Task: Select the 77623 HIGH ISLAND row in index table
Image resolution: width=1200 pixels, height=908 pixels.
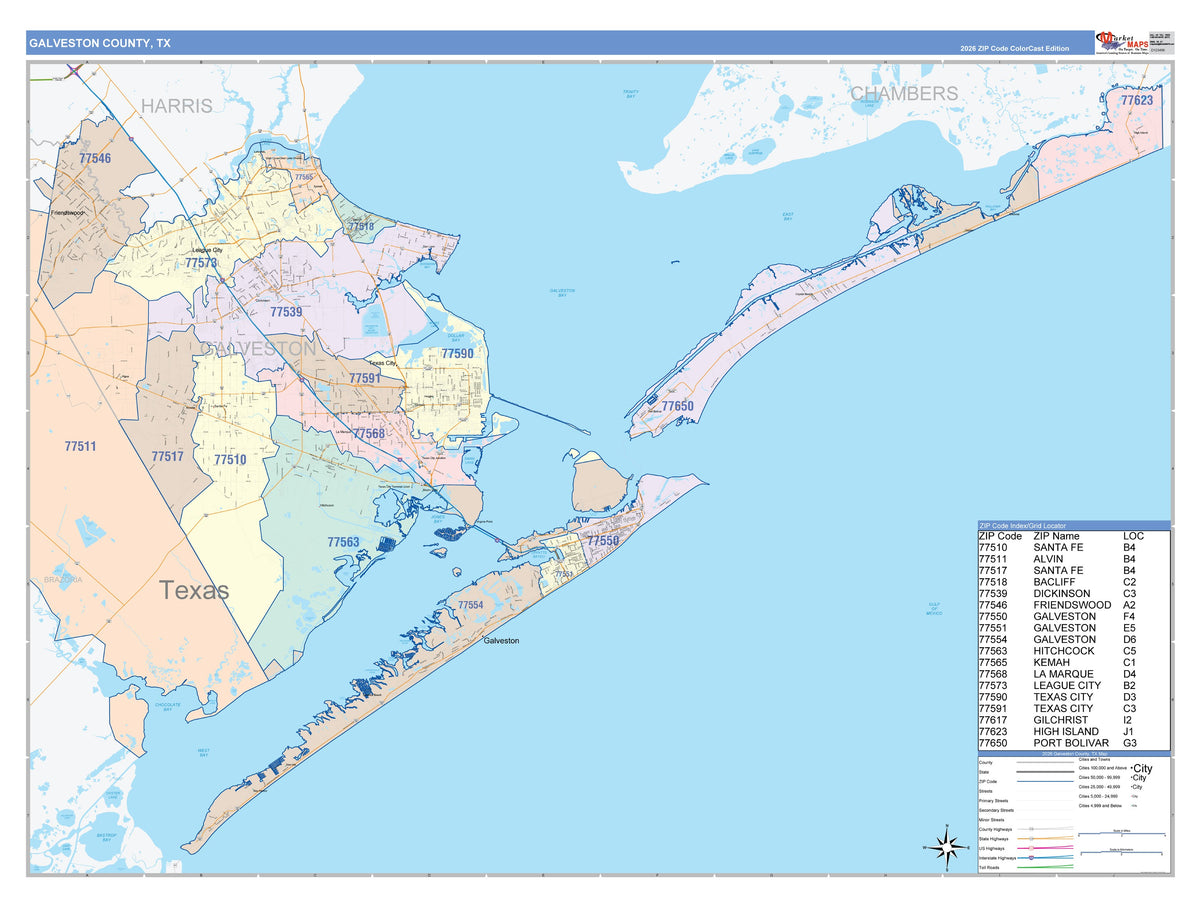Action: click(1073, 731)
